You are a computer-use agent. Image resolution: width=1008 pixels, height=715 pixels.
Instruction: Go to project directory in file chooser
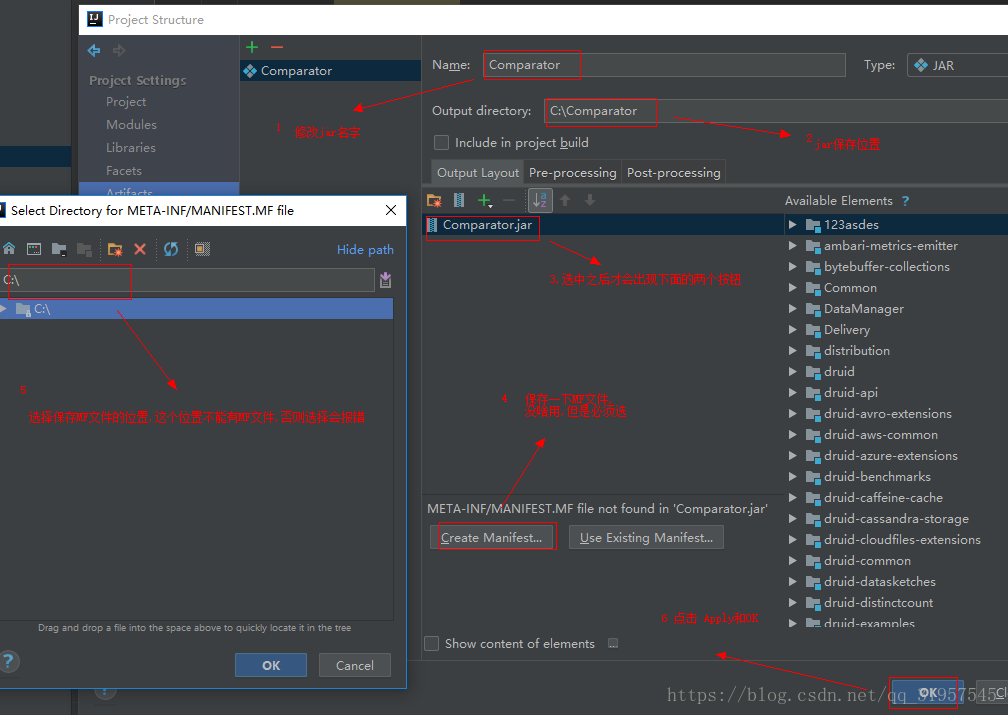(x=59, y=249)
